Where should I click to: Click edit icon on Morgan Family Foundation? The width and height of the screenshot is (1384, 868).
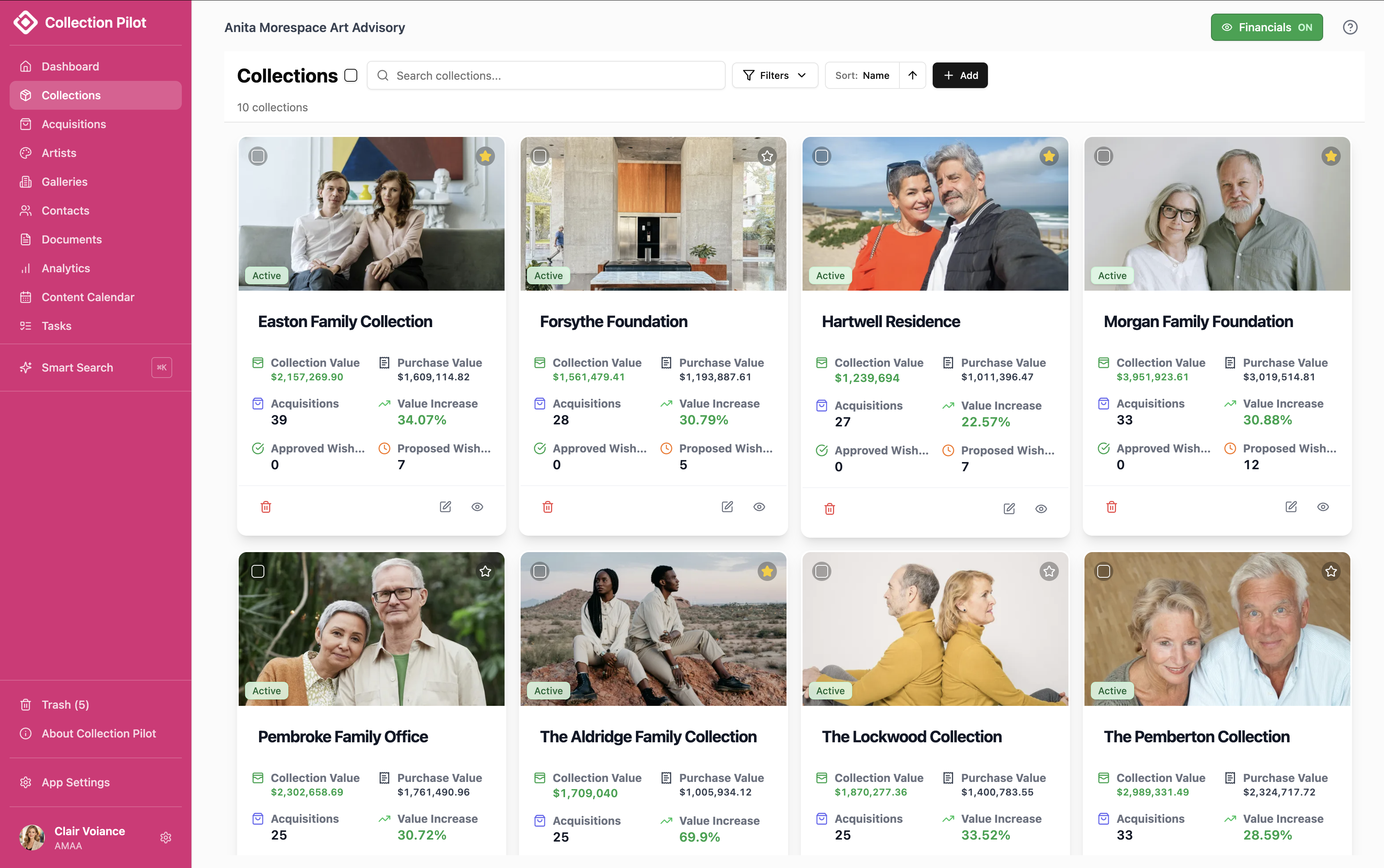pos(1291,507)
